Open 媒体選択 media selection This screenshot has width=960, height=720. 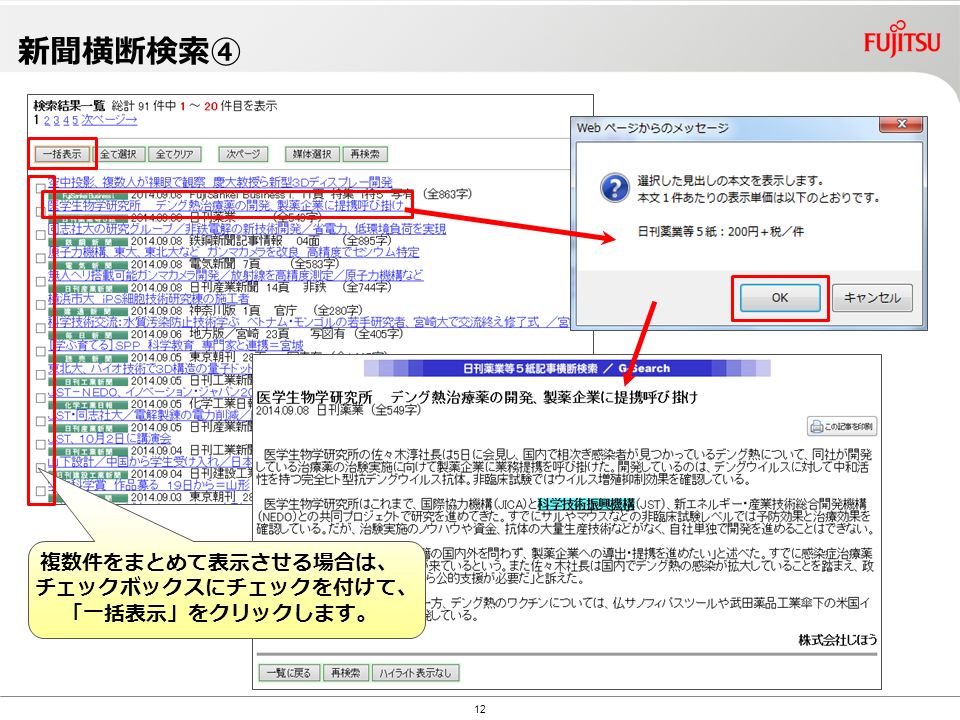[x=312, y=154]
